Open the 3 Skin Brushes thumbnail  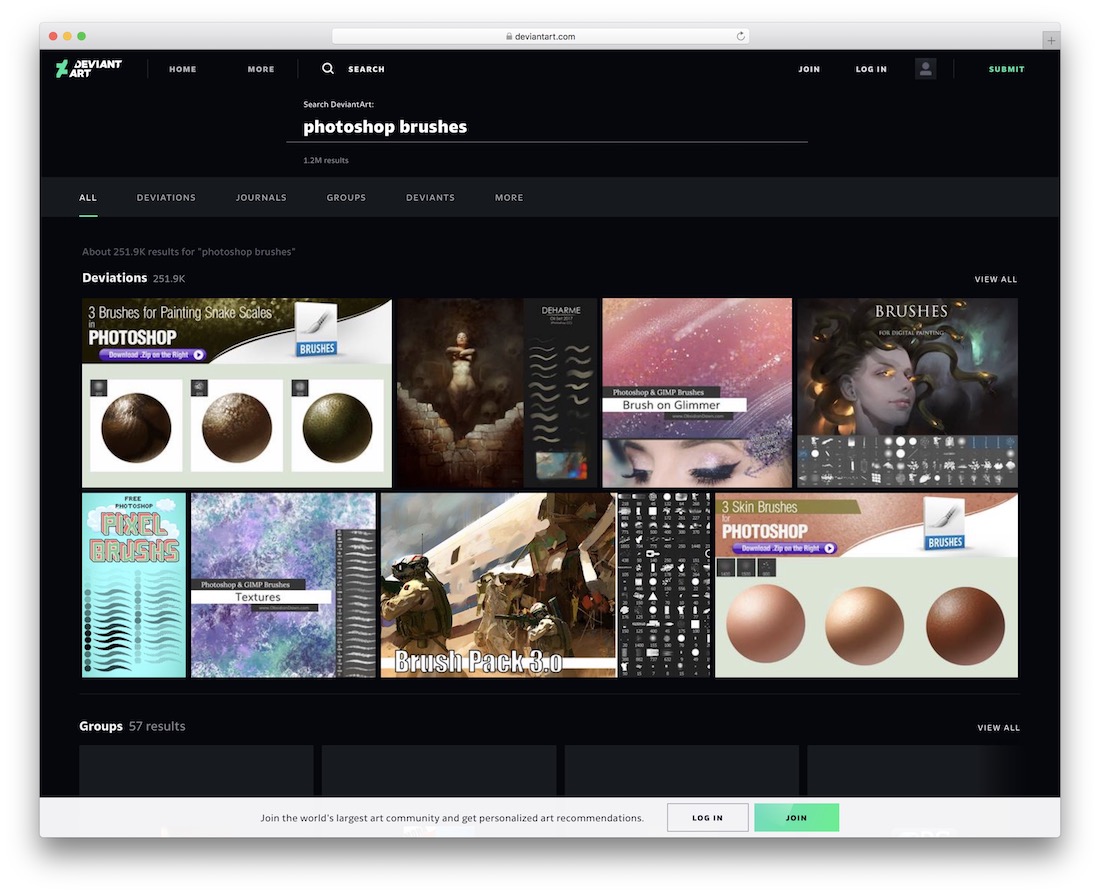(866, 585)
